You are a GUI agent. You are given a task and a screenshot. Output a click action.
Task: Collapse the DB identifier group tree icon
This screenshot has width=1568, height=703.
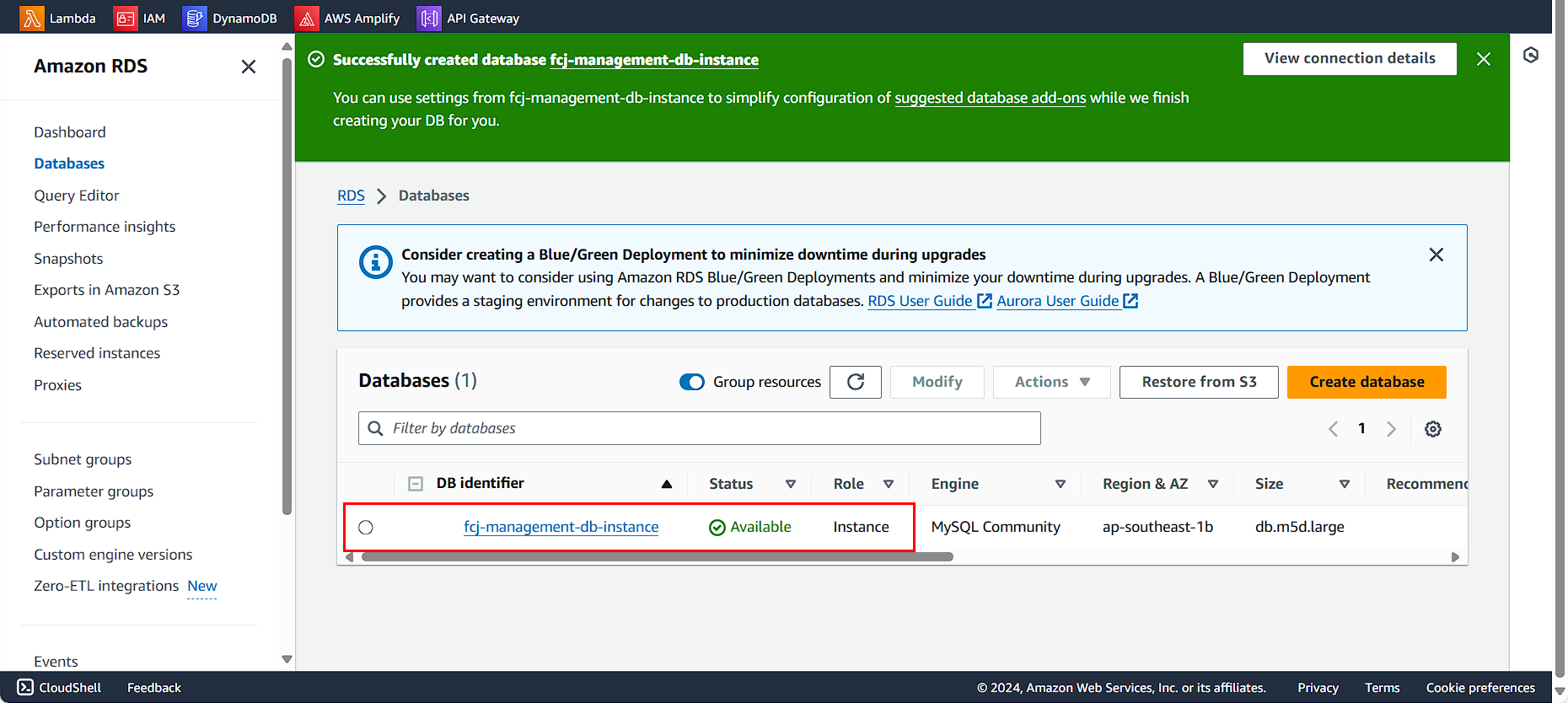coord(416,484)
